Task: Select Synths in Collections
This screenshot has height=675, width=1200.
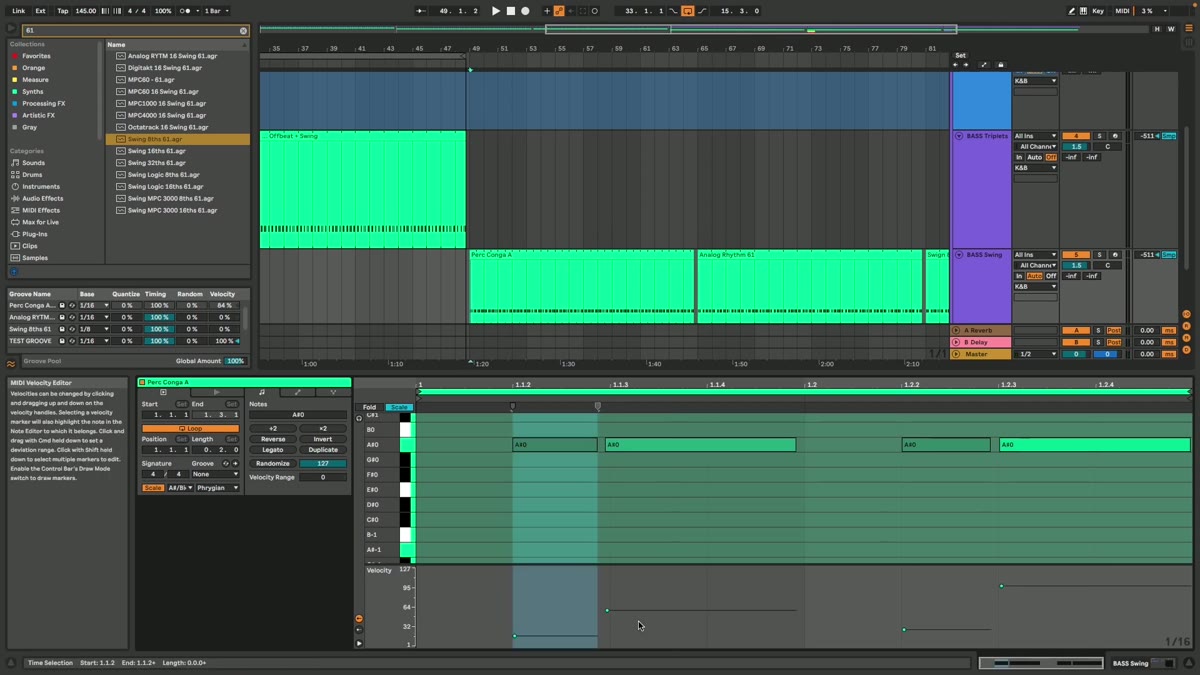Action: point(33,92)
